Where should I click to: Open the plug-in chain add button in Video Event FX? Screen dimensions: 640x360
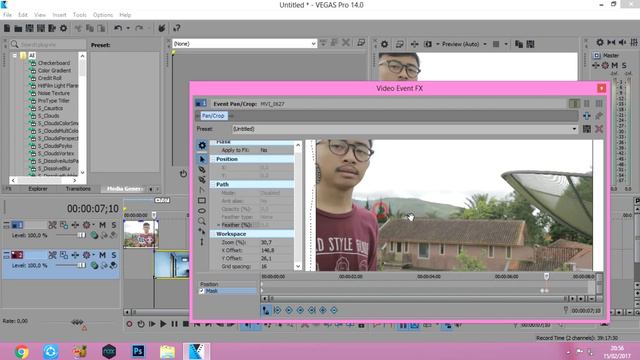[587, 116]
